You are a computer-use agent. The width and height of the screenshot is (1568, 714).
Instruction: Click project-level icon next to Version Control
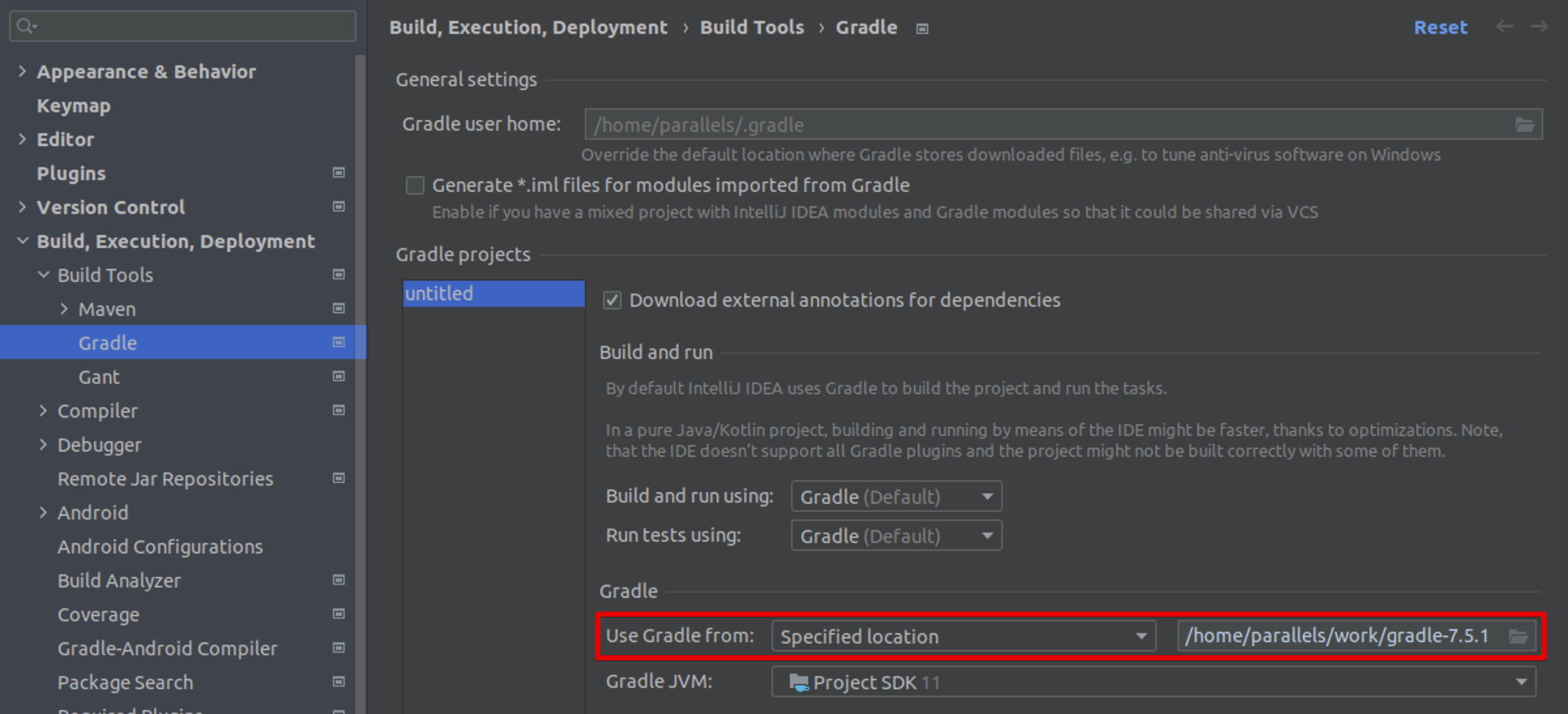click(338, 207)
